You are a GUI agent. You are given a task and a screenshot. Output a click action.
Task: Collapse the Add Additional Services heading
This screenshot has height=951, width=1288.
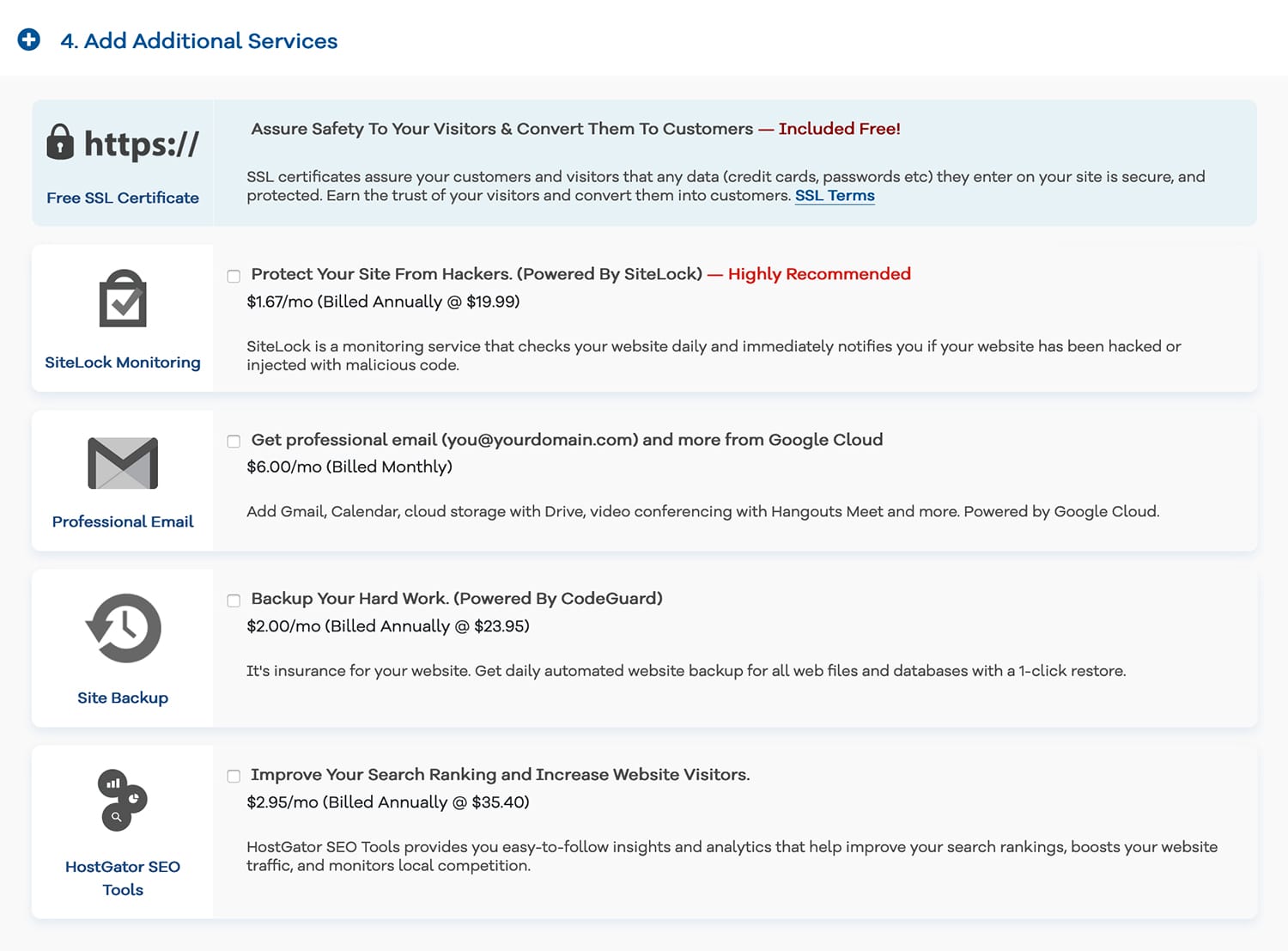coord(198,41)
